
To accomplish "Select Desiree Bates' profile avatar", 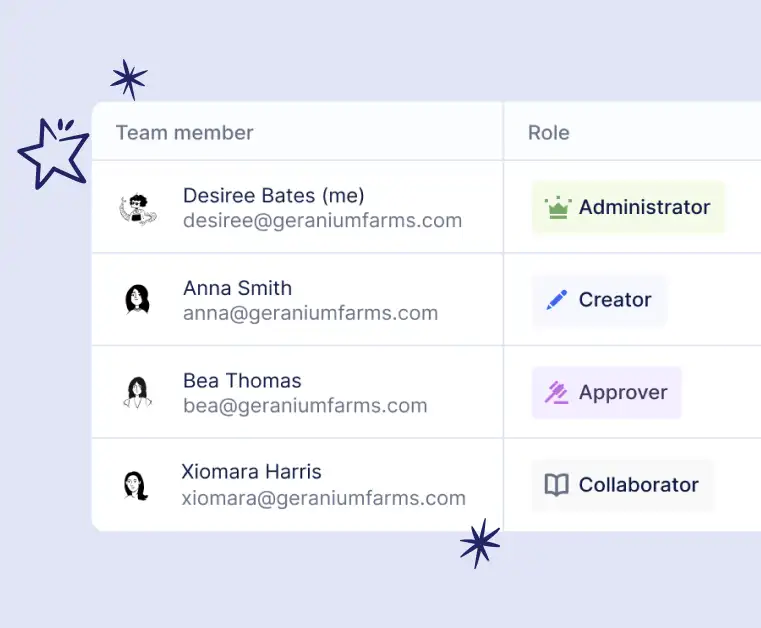I will (138, 208).
